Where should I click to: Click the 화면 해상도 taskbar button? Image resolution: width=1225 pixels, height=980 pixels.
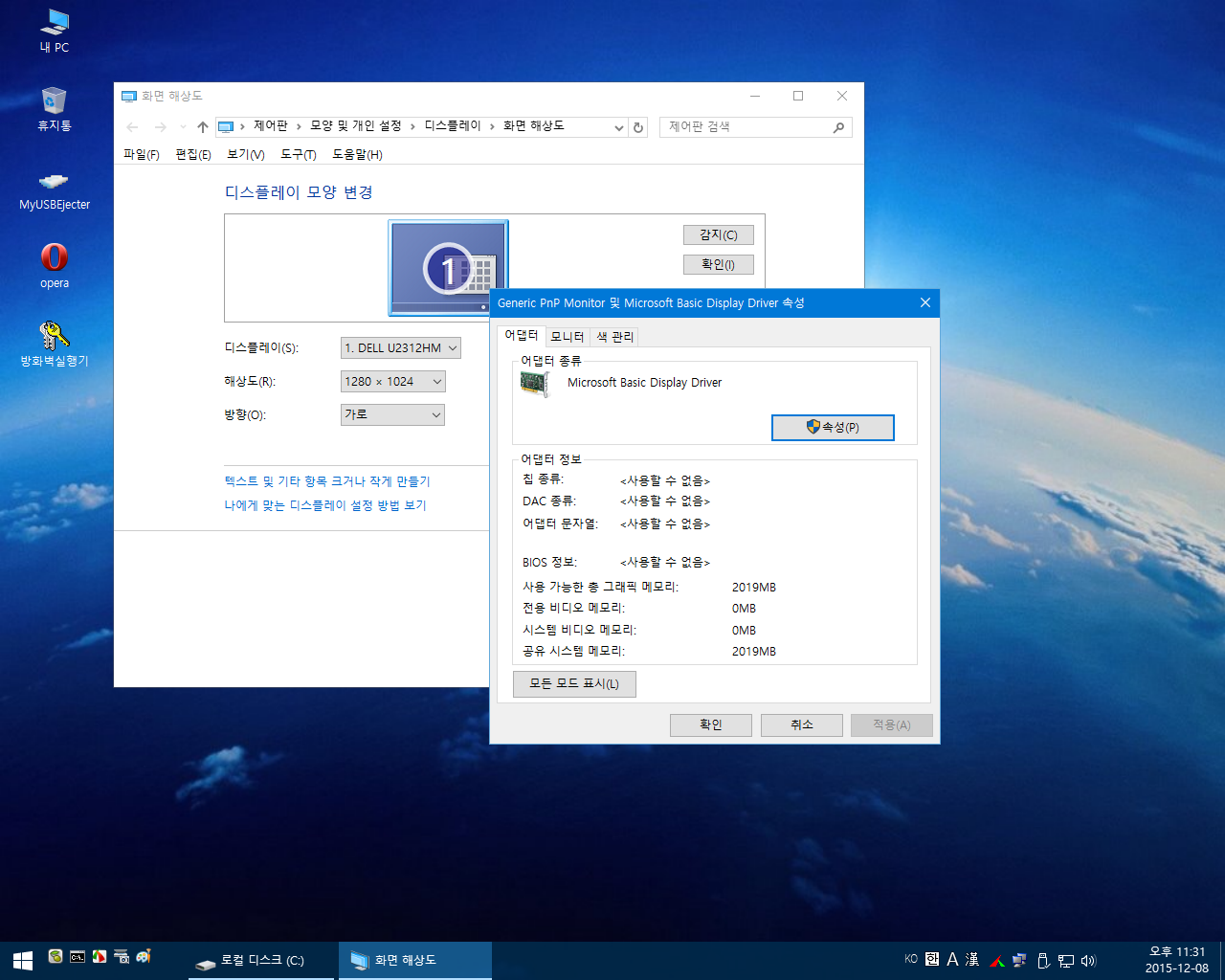(415, 961)
